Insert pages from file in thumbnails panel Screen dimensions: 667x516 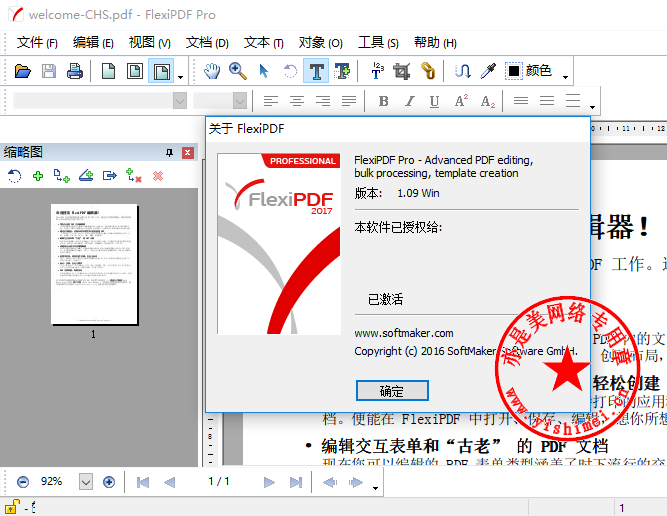62,176
